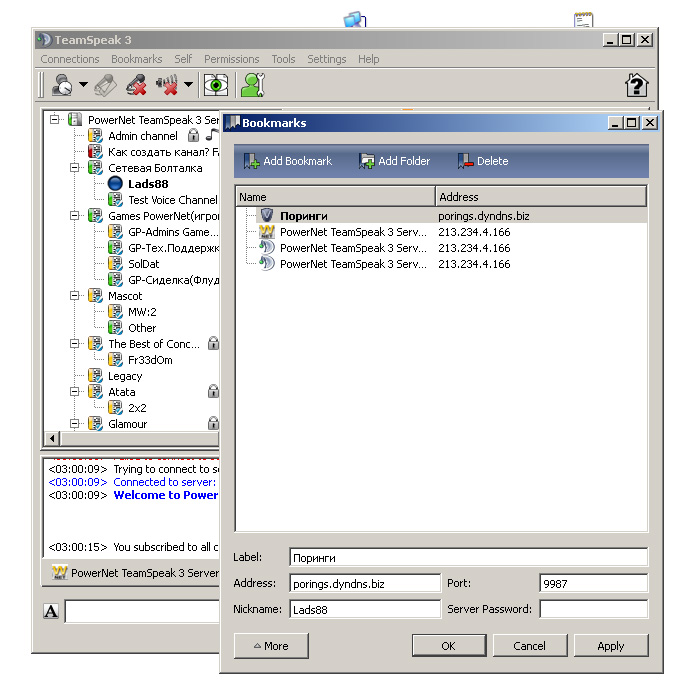This screenshot has width=700, height=700.
Task: Select the PowerNet bookmark with yellow W icon
Action: pos(267,232)
